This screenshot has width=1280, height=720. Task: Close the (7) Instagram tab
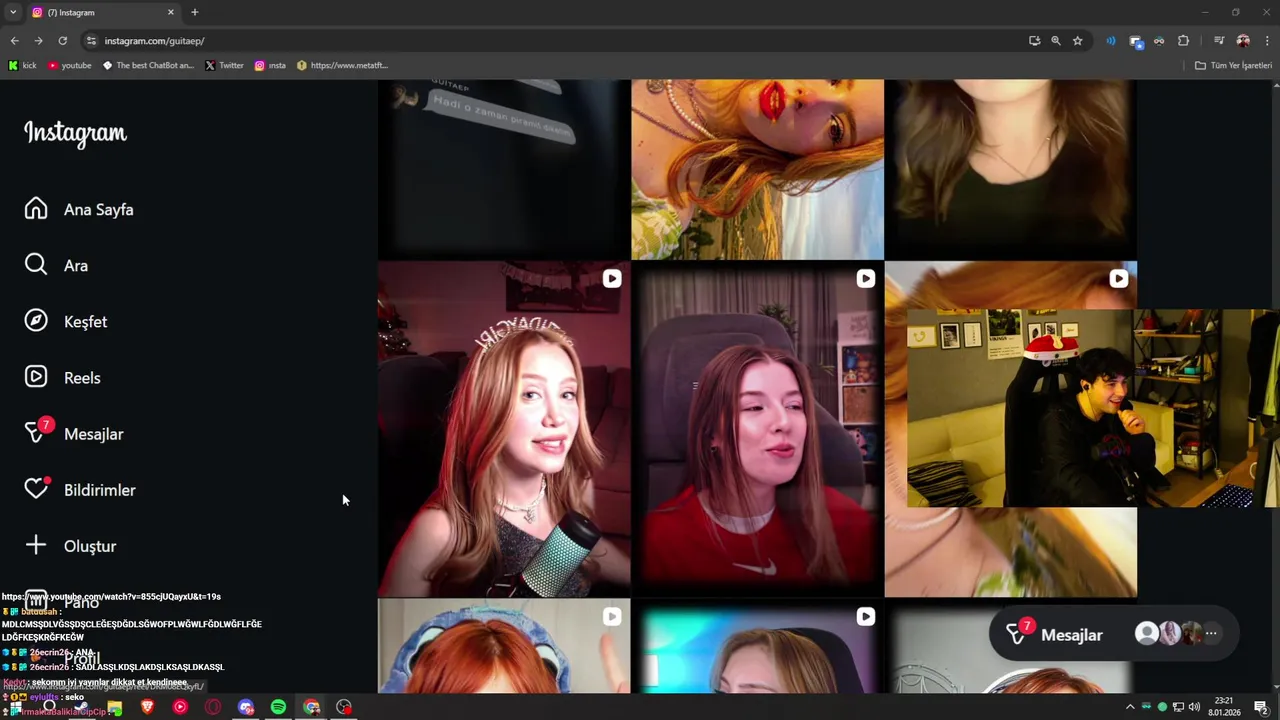tap(170, 12)
